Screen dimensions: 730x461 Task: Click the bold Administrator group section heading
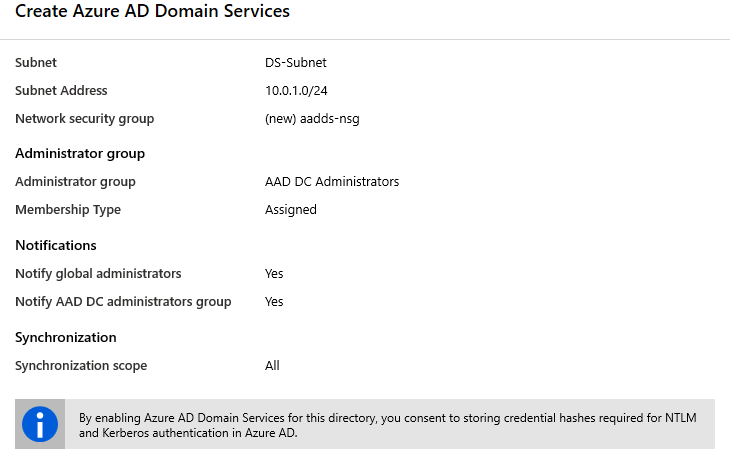click(x=80, y=153)
